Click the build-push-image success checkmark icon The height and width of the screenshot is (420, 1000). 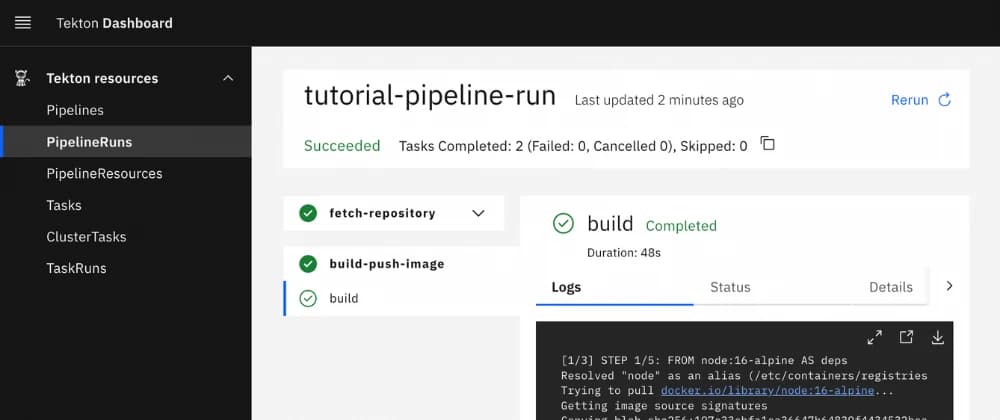tap(308, 264)
